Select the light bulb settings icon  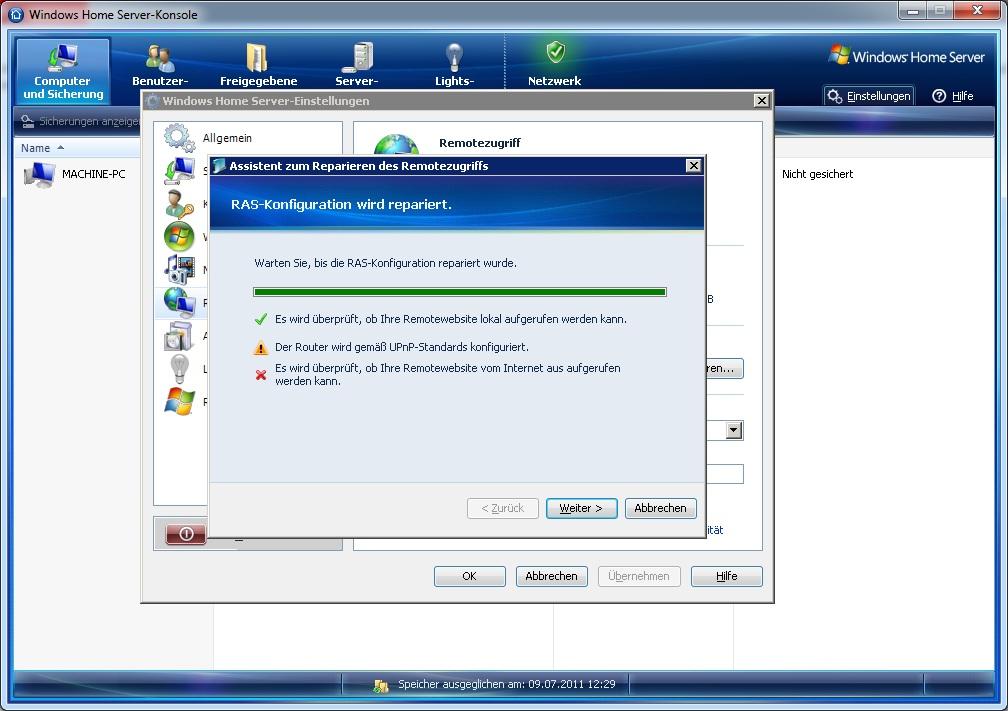click(x=179, y=368)
